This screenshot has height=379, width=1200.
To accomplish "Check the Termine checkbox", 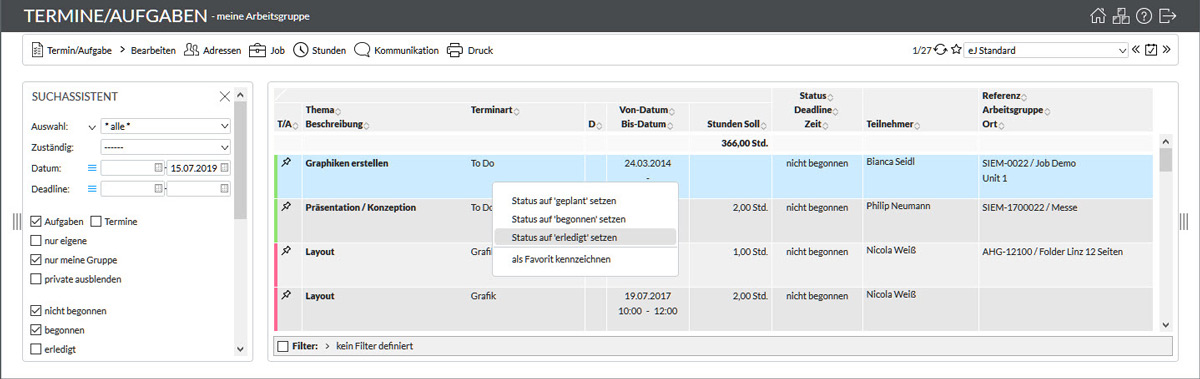I will (97, 221).
